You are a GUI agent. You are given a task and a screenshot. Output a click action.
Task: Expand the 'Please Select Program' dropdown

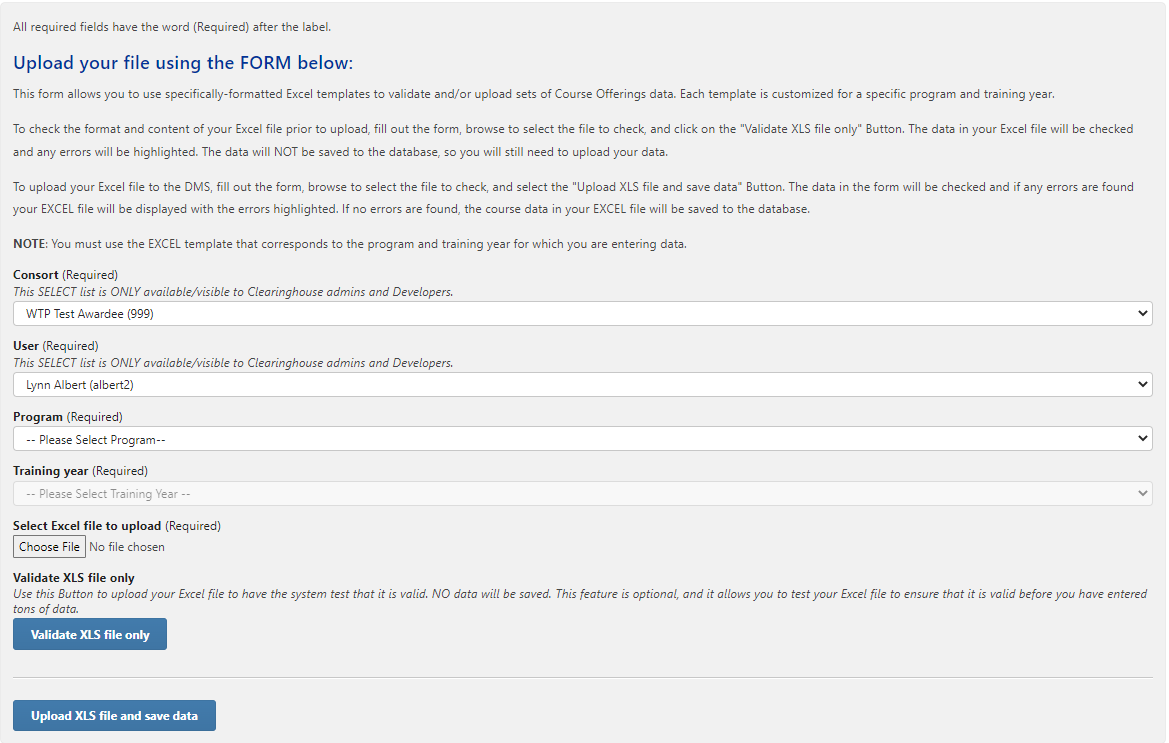pyautogui.click(x=580, y=439)
